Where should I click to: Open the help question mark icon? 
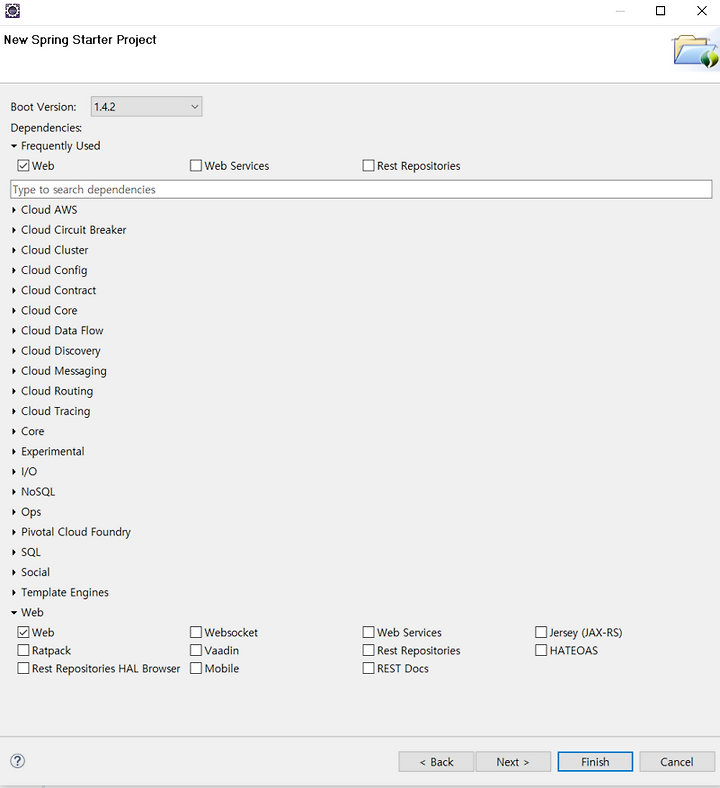click(x=18, y=761)
